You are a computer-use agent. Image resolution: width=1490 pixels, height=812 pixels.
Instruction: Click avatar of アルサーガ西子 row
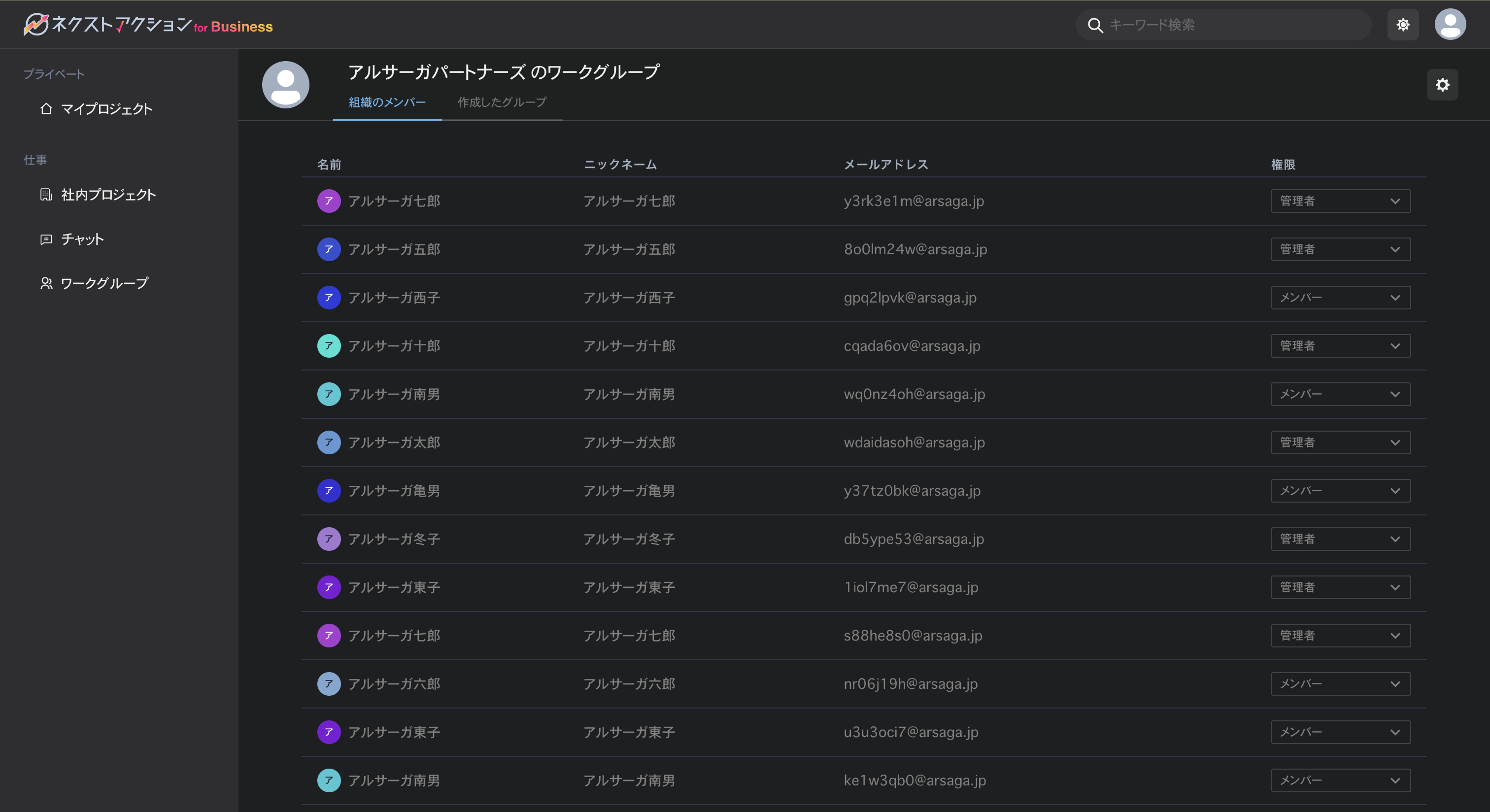(329, 297)
